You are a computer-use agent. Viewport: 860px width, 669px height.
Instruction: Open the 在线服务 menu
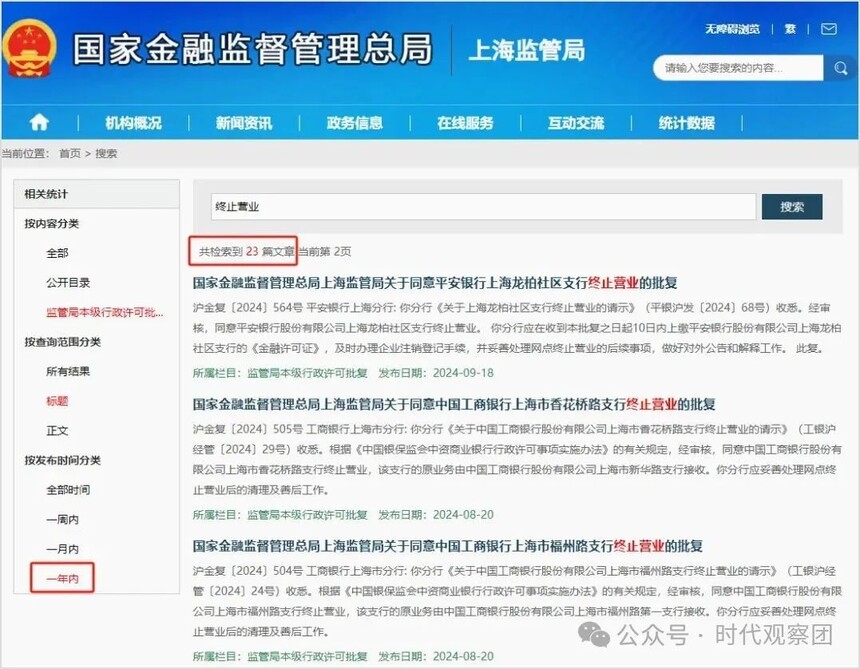(465, 123)
